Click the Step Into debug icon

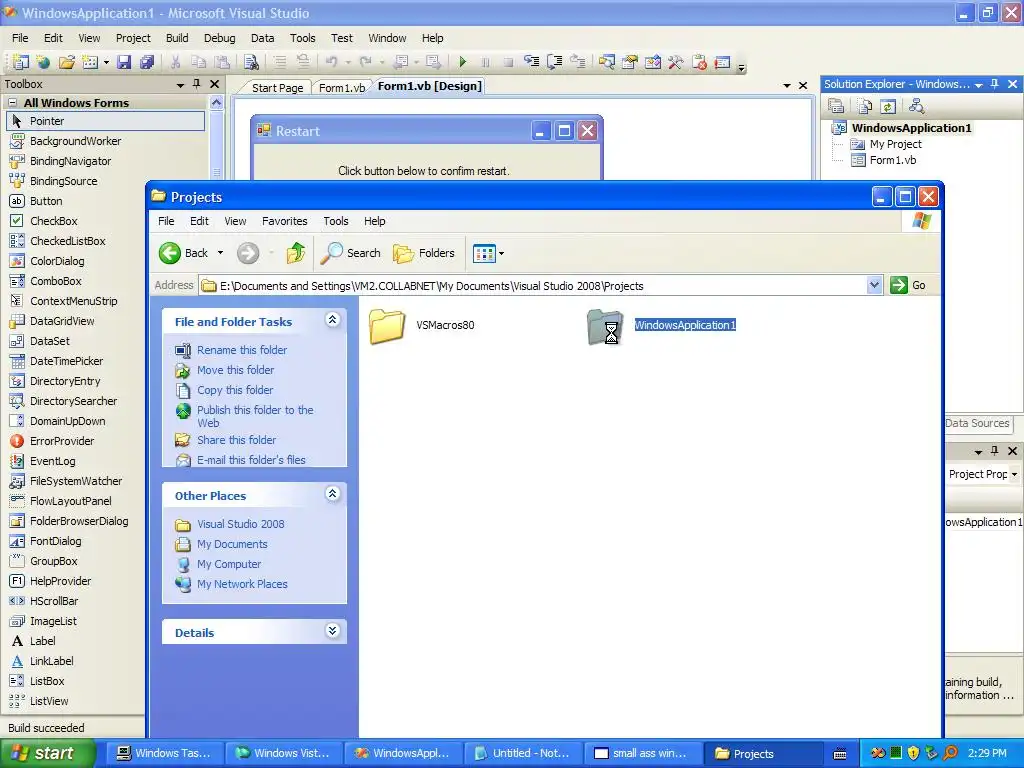[x=532, y=62]
